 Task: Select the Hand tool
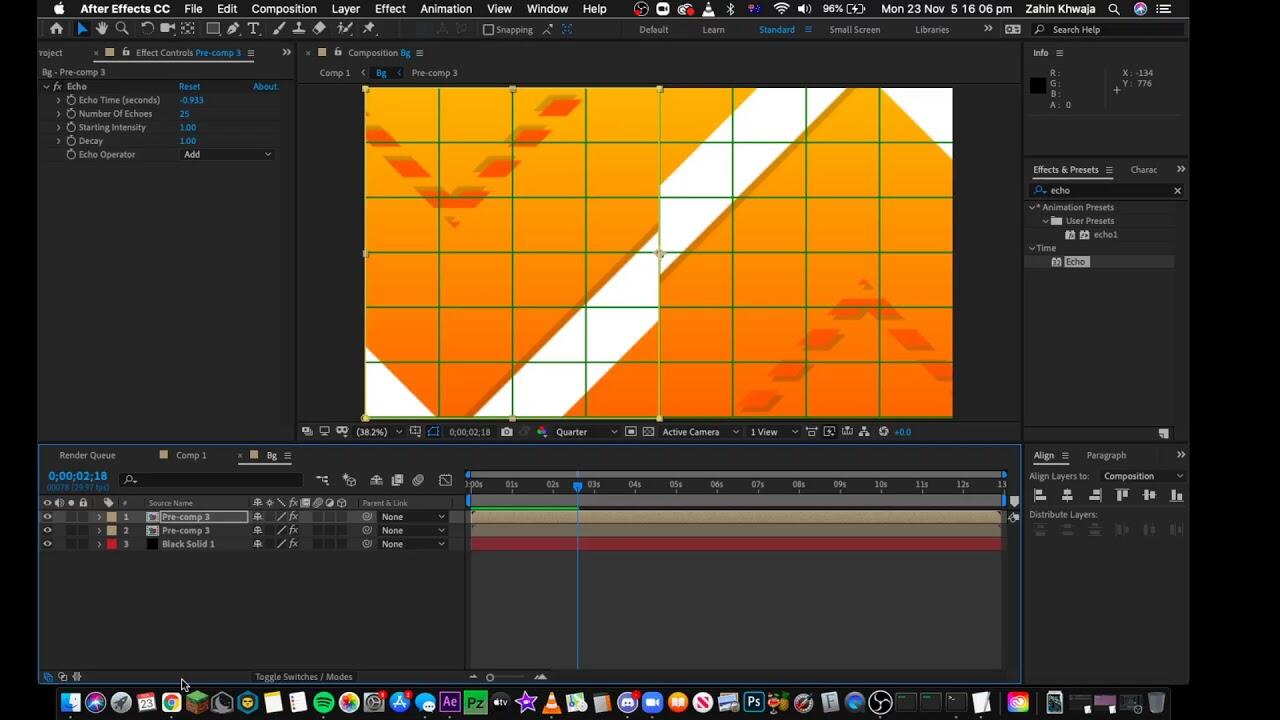coord(101,29)
